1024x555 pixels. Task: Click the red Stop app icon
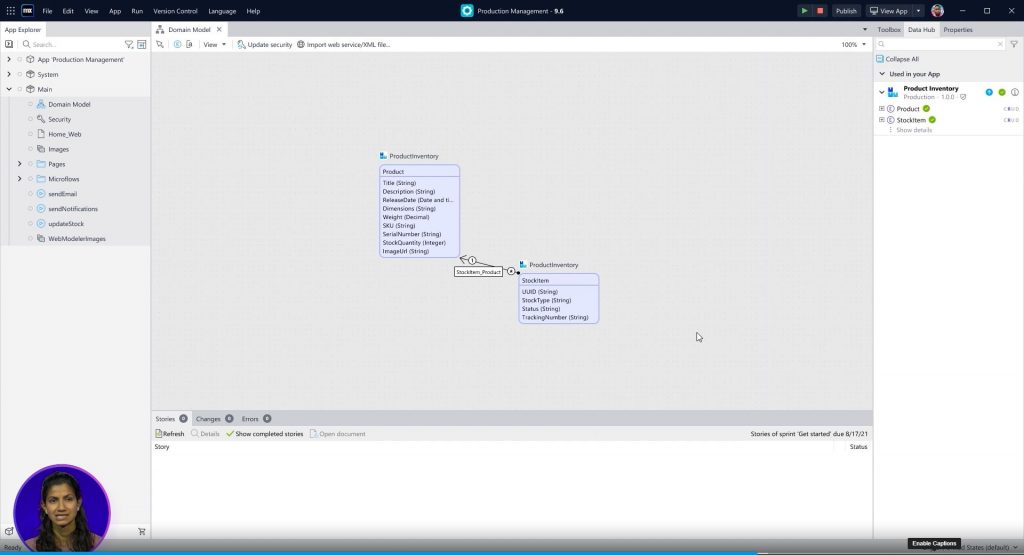click(821, 11)
